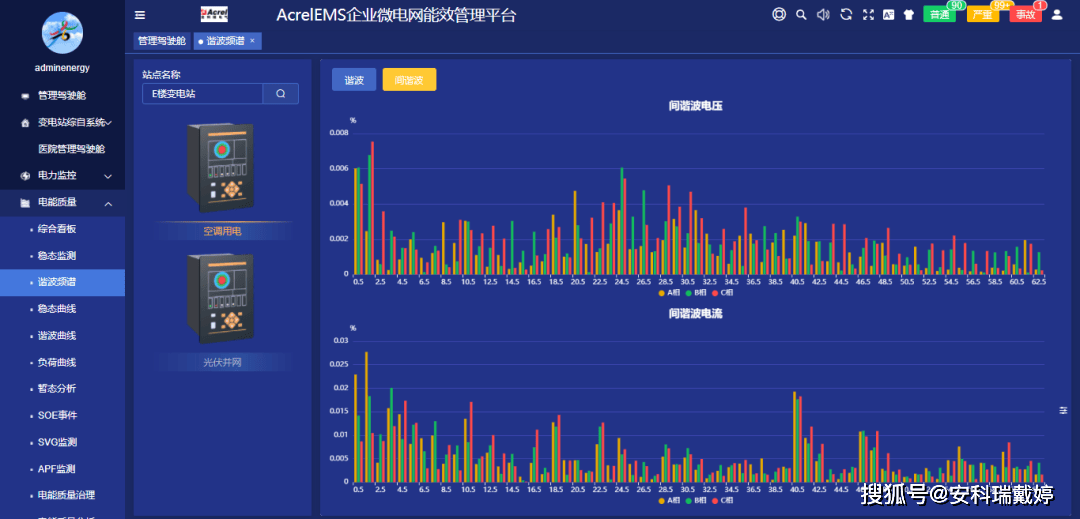Enter fullscreen with the expand icon
The width and height of the screenshot is (1080, 519).
pyautogui.click(x=868, y=14)
